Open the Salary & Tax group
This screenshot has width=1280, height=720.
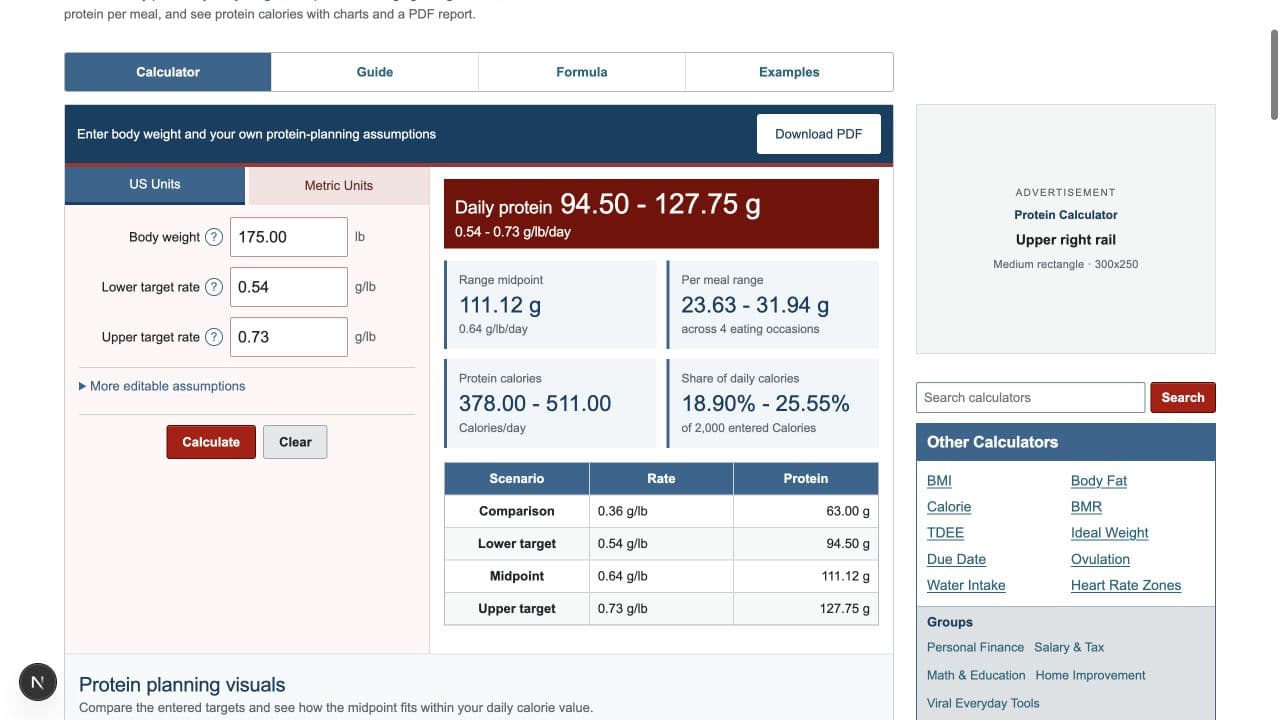point(1069,647)
